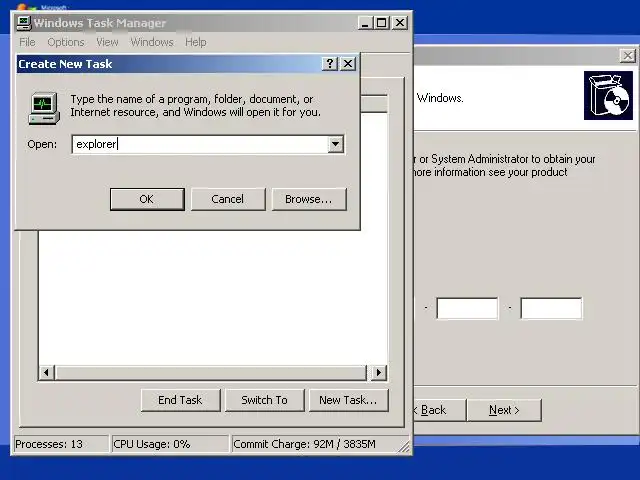Close the Windows setup wizard window
Viewport: 640px width, 480px height.
628,56
